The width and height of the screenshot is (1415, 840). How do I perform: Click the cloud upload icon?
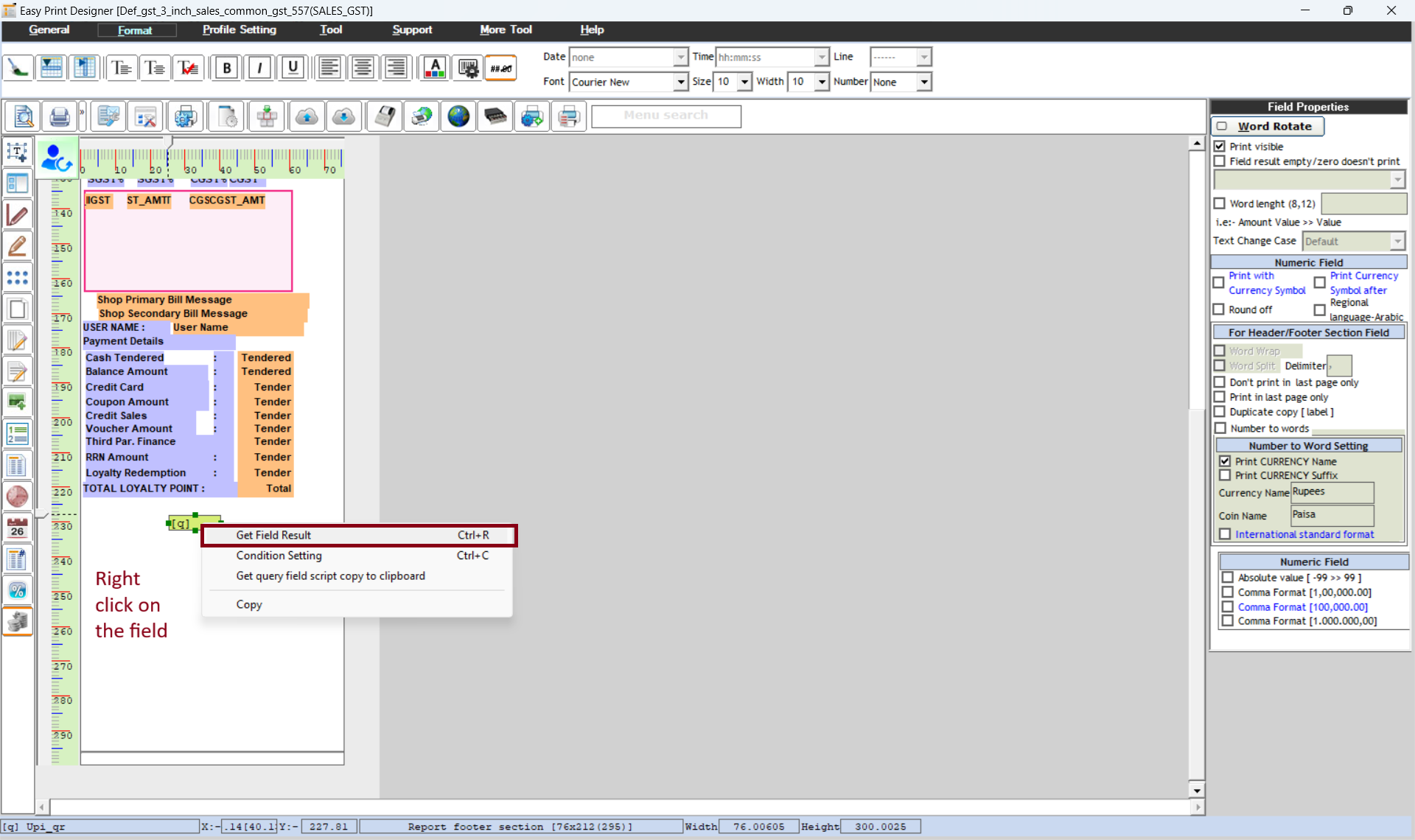[x=307, y=116]
